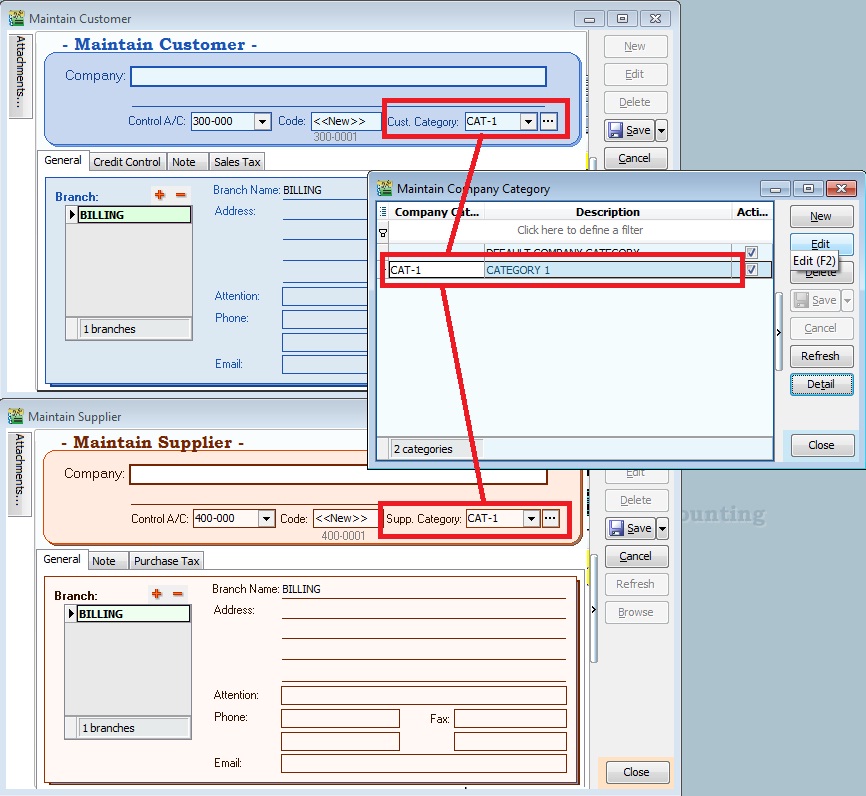866x796 pixels.
Task: Click the filter funnel icon in category grid
Action: tap(383, 231)
